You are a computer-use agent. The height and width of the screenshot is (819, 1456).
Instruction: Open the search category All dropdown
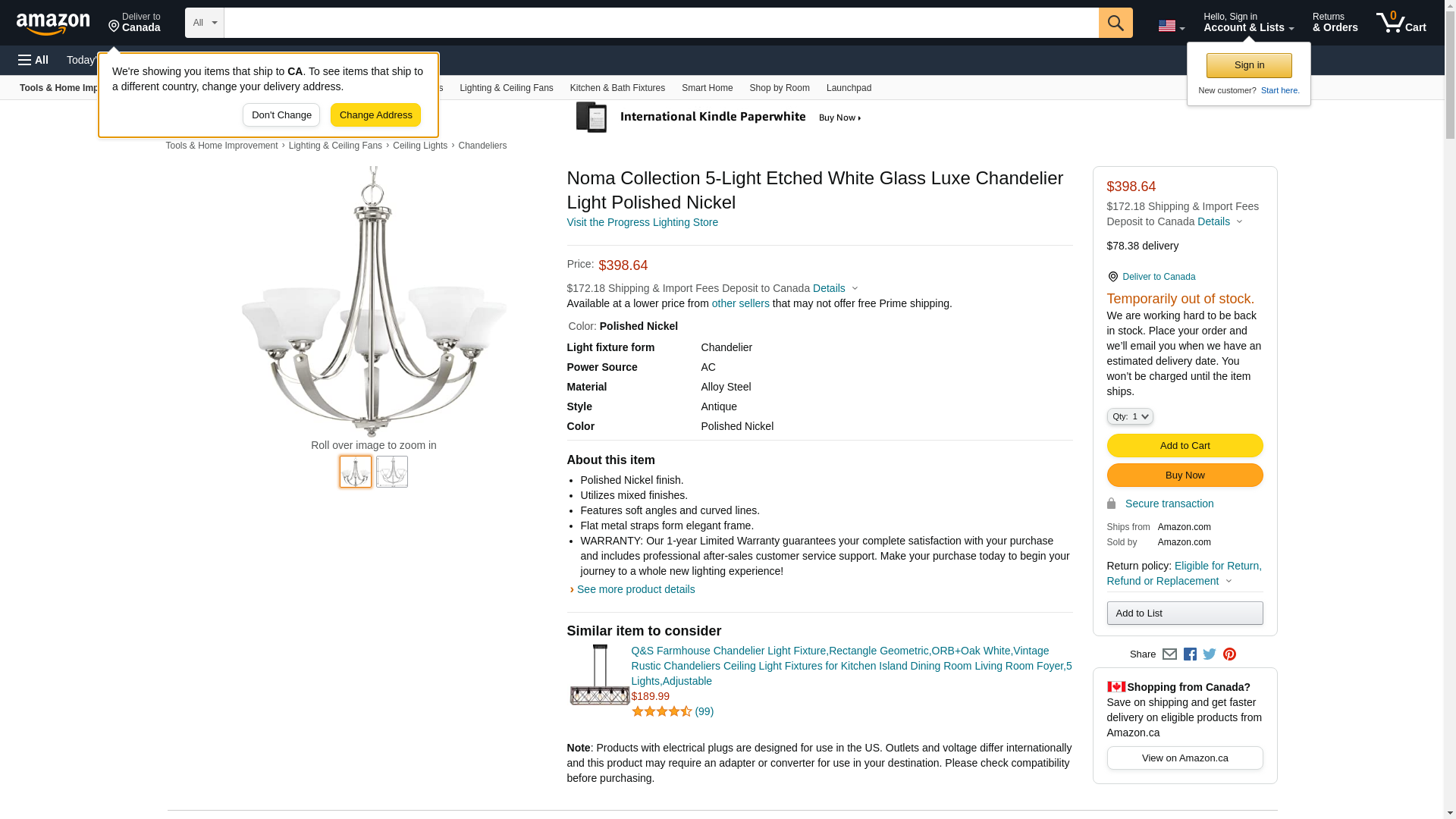tap(205, 23)
